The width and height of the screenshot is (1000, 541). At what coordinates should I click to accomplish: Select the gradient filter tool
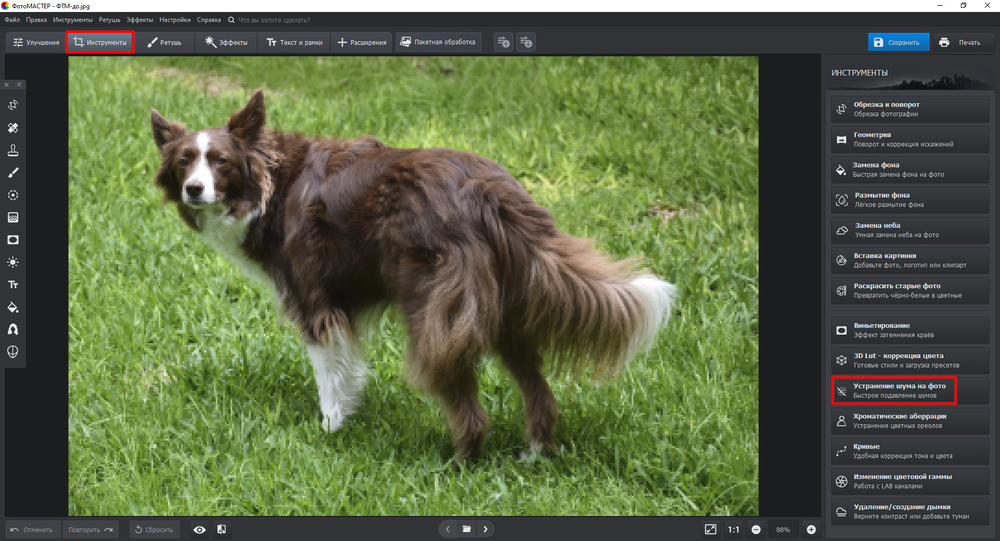13,217
